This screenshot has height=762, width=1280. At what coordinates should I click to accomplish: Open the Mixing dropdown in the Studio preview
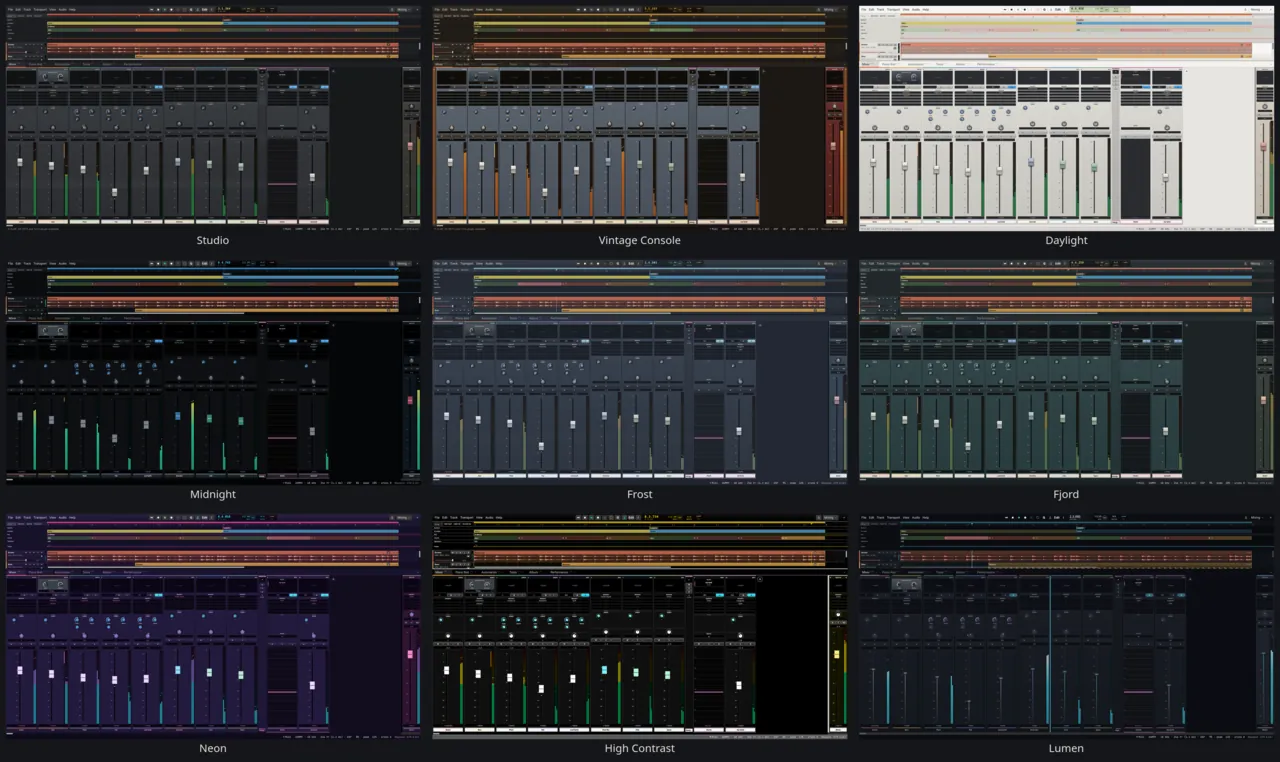pos(404,10)
